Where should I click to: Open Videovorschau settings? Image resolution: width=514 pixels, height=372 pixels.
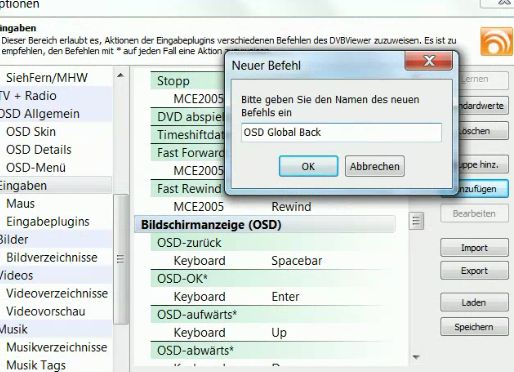click(46, 312)
